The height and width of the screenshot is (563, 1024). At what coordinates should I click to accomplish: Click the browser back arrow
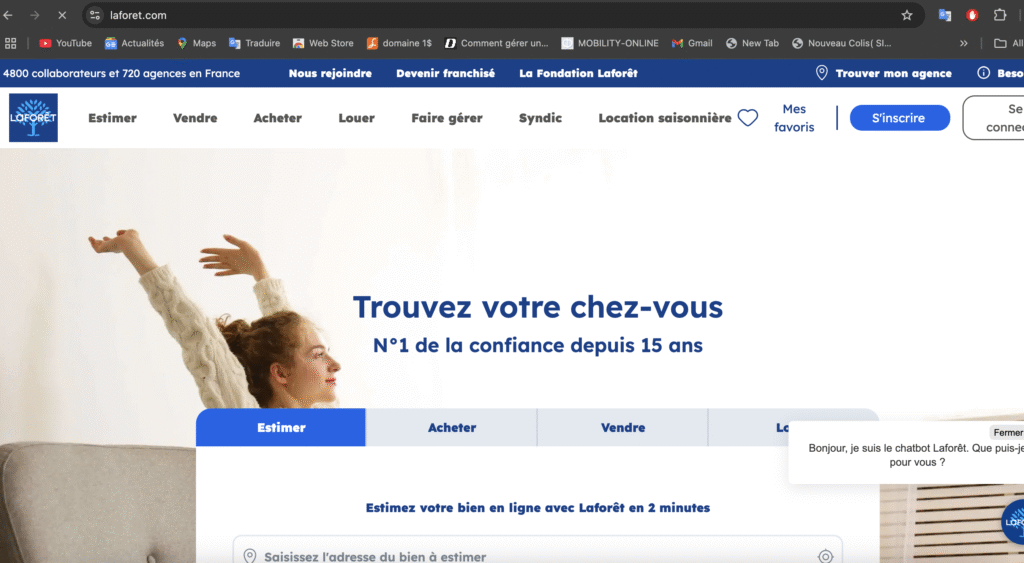pos(8,15)
